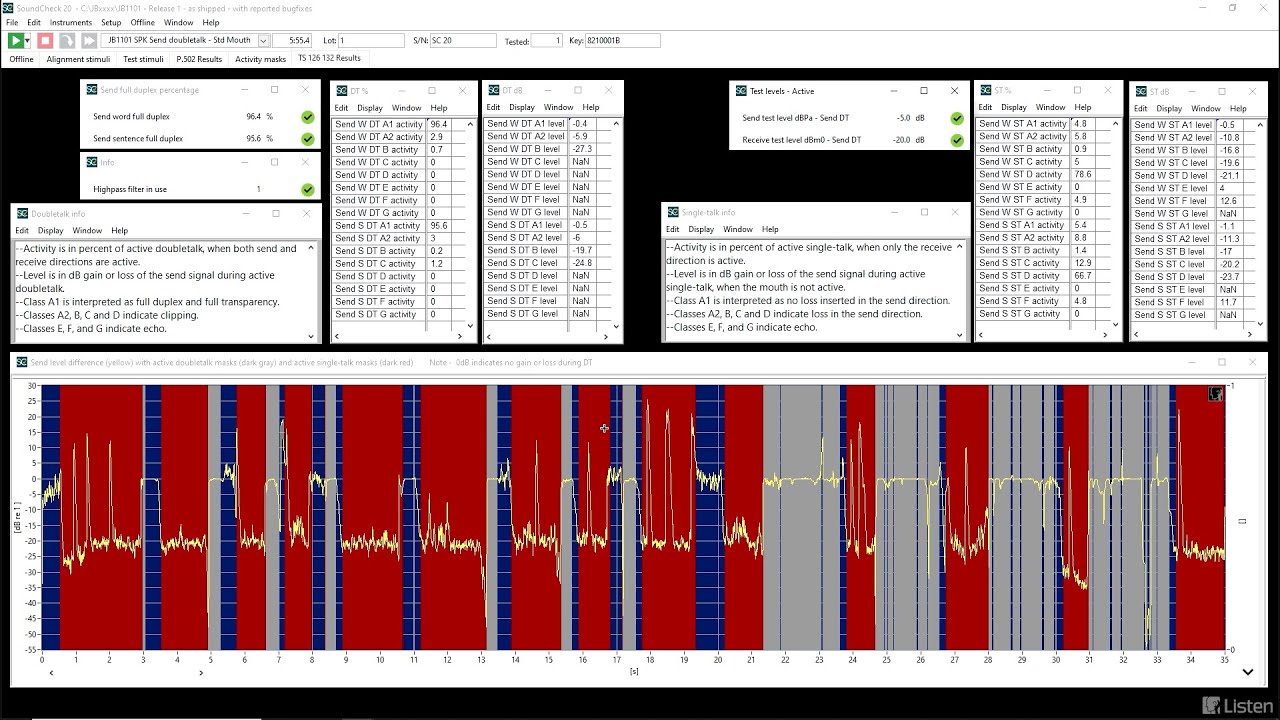The width and height of the screenshot is (1280, 720).
Task: Click the Key field showing 8210001B
Action: (623, 41)
